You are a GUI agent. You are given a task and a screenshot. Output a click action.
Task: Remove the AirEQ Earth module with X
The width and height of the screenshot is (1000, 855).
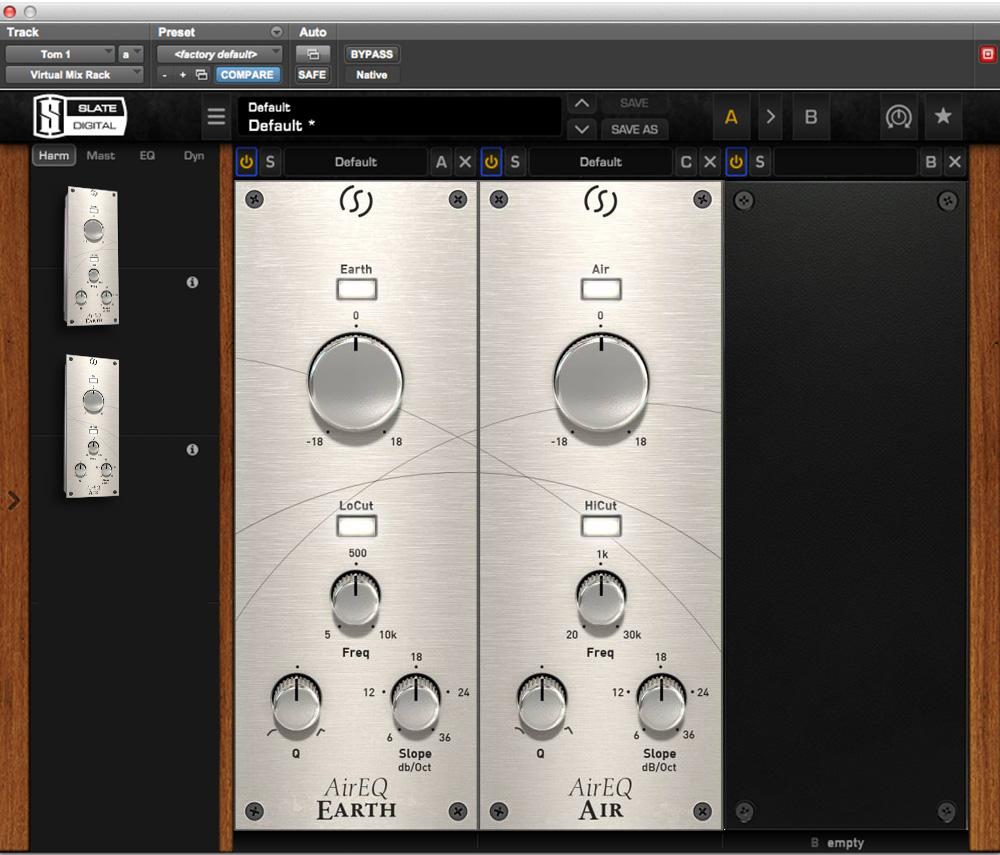pos(466,162)
